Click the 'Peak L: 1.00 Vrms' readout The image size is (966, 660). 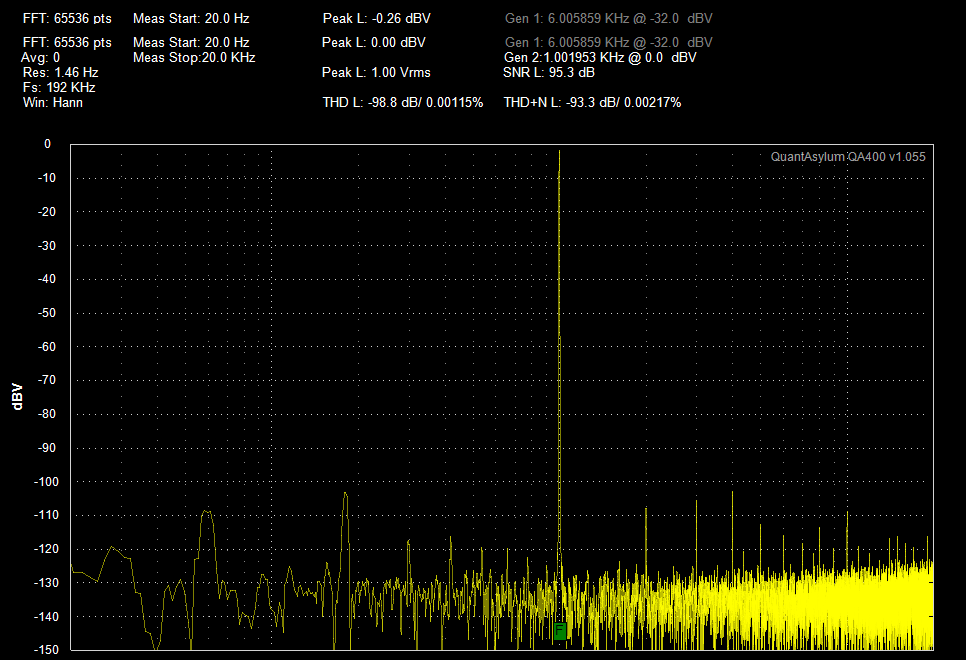376,73
